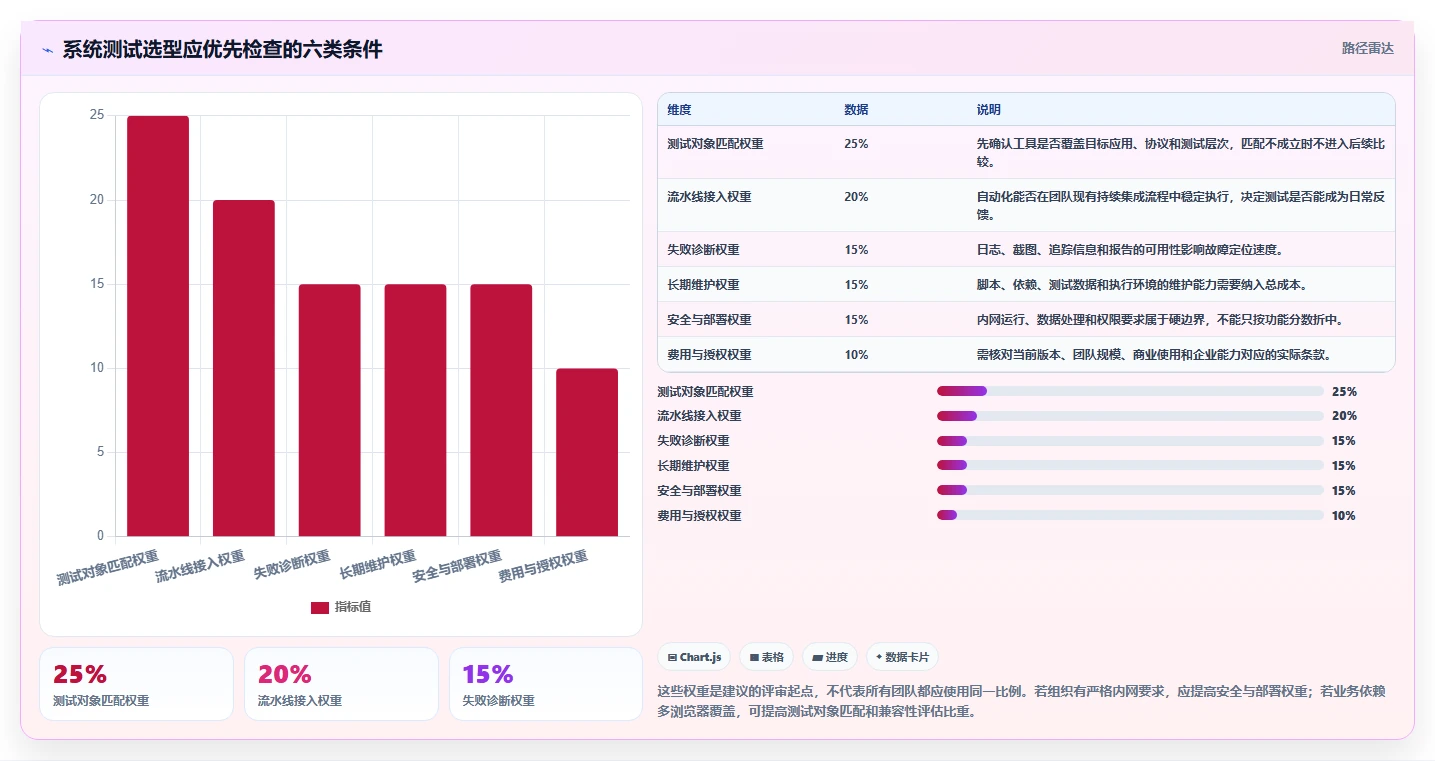Click the description starting 先确认工具是否覆盖
The width and height of the screenshot is (1435, 761).
pos(1181,152)
